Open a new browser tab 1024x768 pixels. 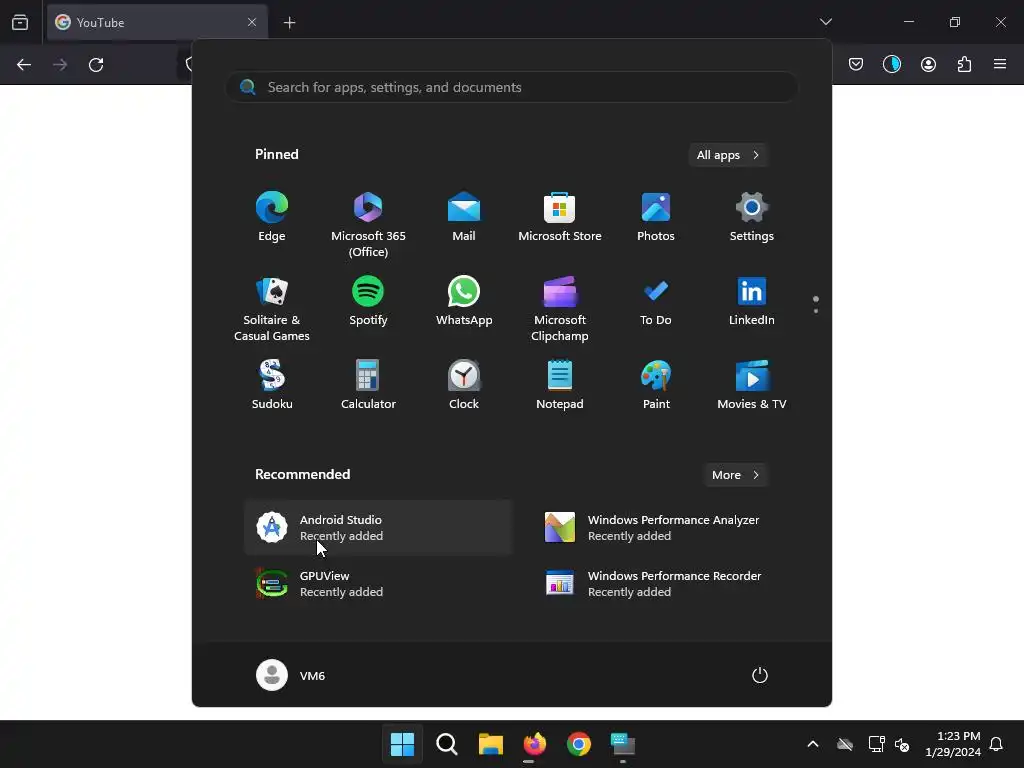pos(289,23)
